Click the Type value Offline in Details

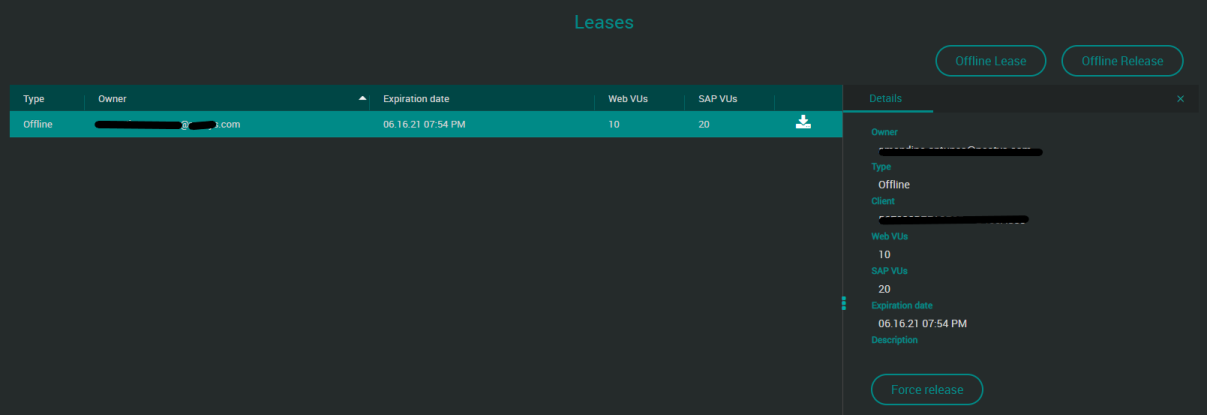coord(894,185)
